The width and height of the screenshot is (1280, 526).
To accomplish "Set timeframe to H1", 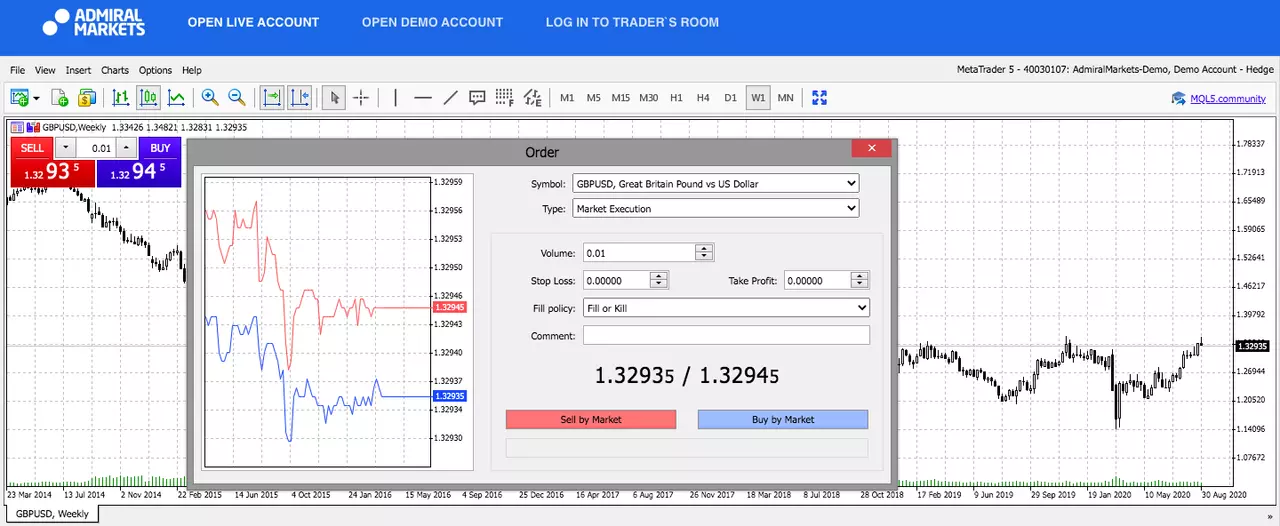I will [x=677, y=98].
